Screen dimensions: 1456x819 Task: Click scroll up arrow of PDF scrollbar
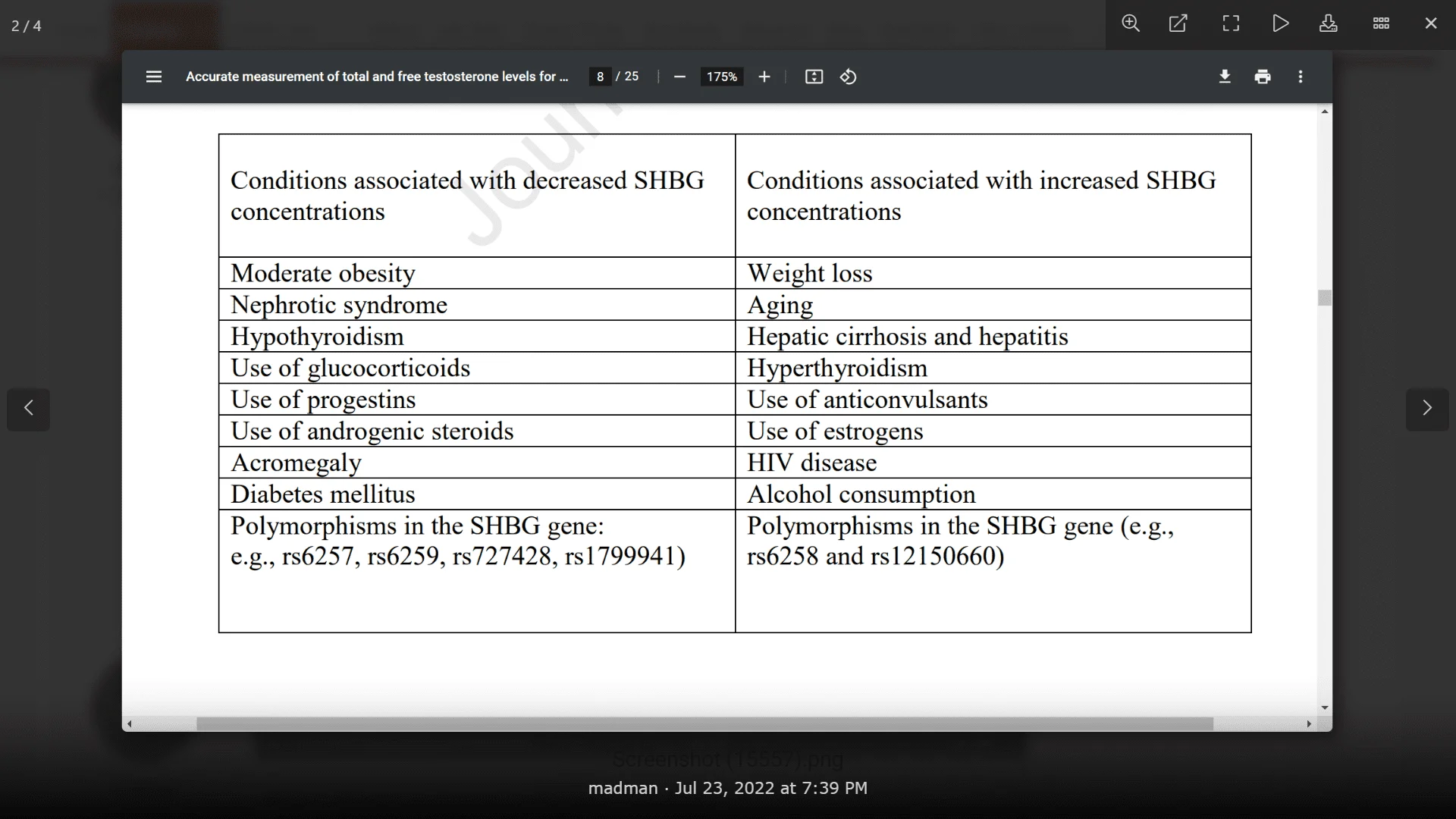(1325, 111)
